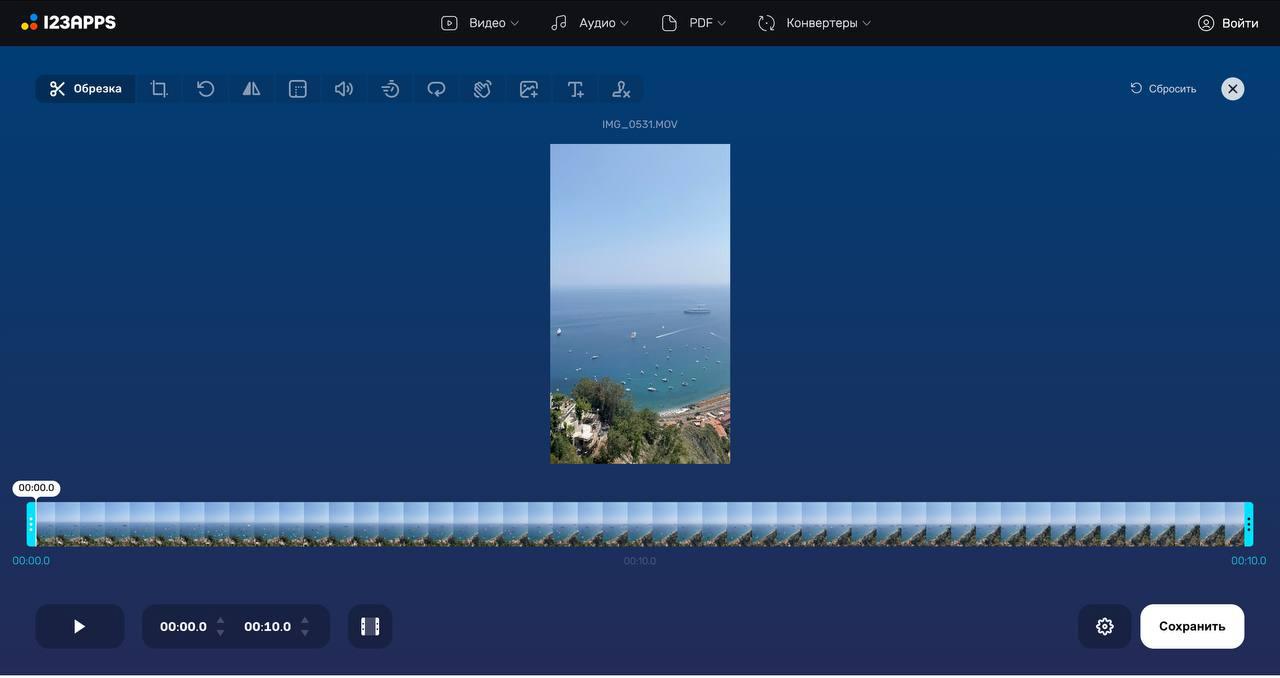This screenshot has width=1280, height=678.
Task: Open the volume adjustment tool
Action: pyautogui.click(x=344, y=89)
